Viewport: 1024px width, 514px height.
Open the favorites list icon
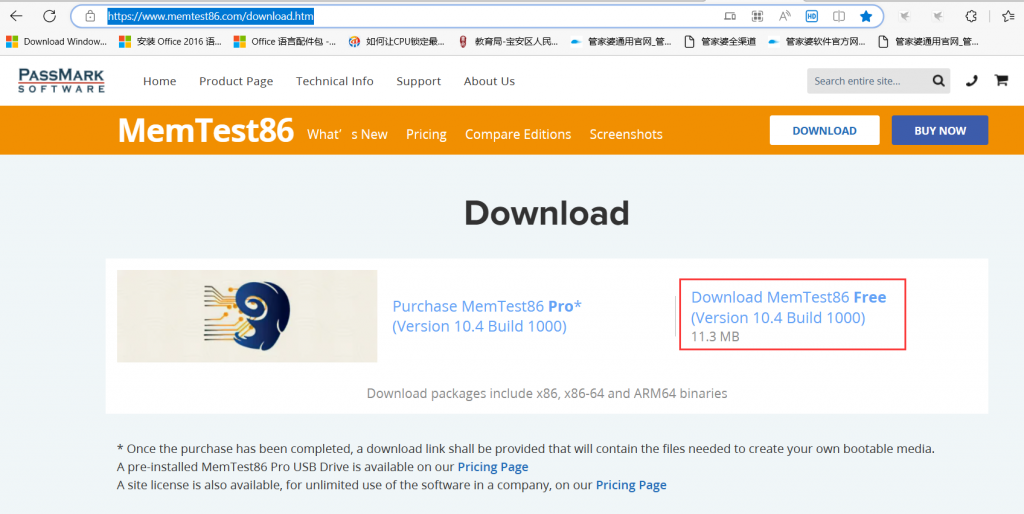[x=1008, y=16]
